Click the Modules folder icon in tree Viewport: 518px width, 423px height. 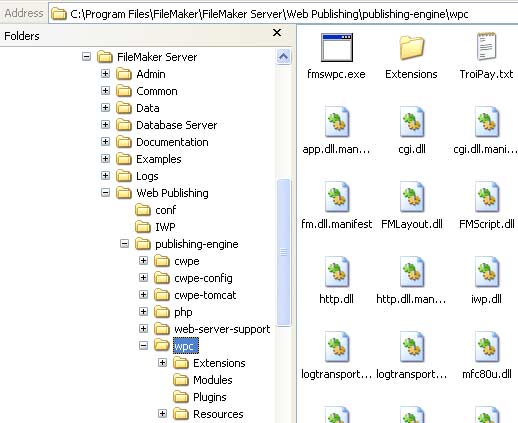coord(181,380)
